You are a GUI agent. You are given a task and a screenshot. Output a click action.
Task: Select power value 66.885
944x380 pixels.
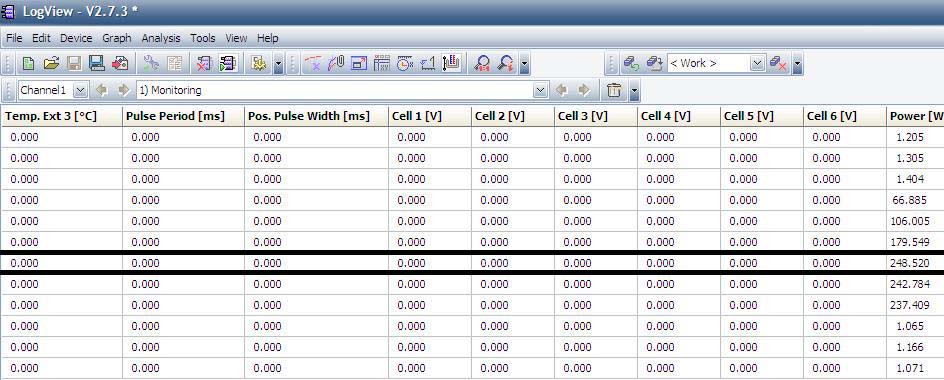coord(911,200)
